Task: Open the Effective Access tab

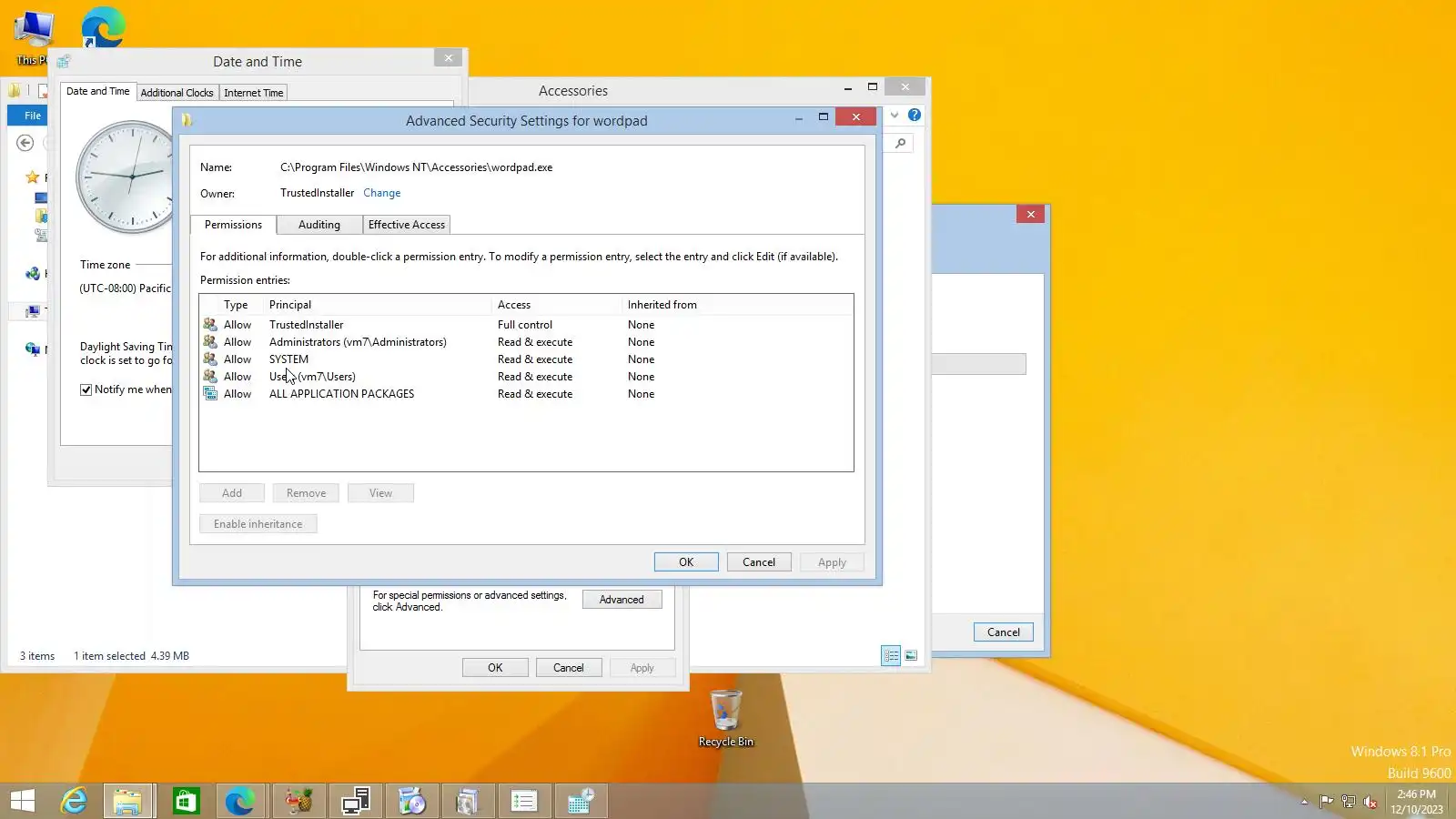Action: 407,225
